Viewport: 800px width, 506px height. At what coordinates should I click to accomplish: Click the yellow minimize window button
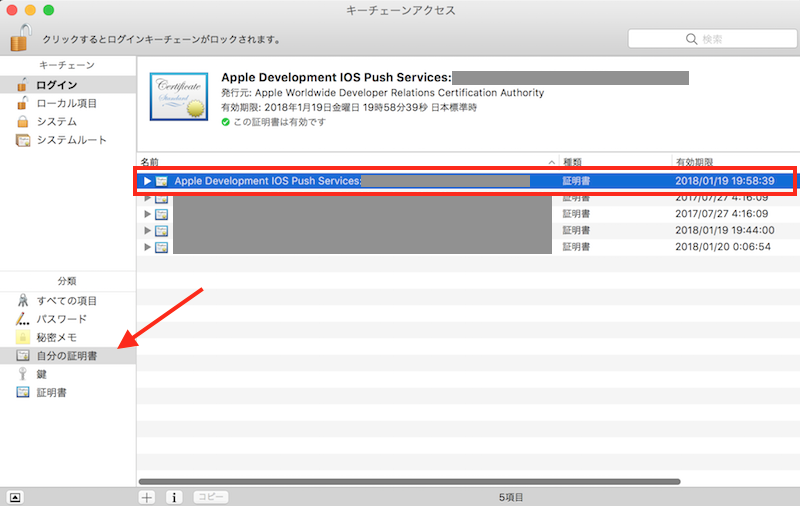30,10
